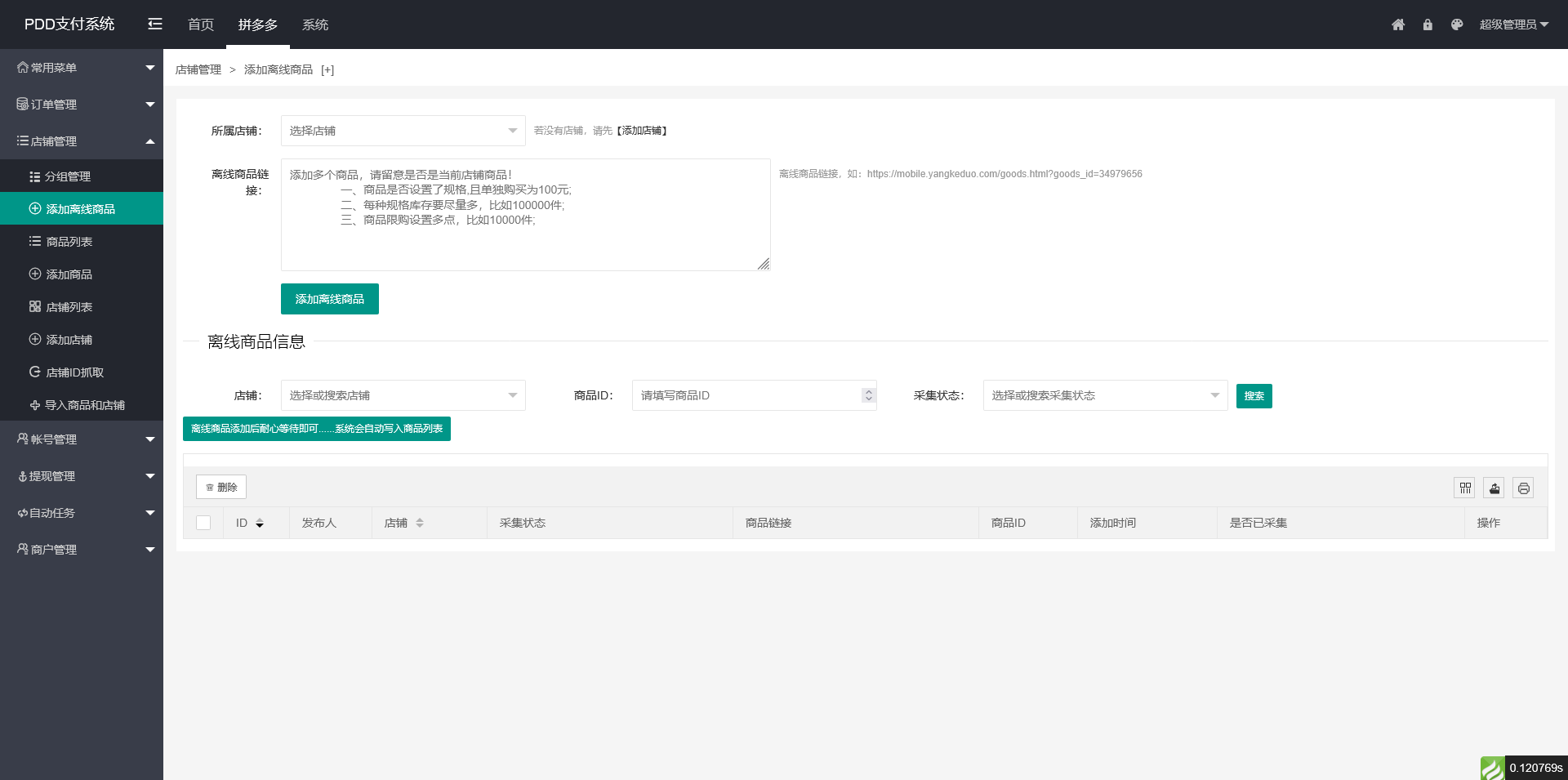The height and width of the screenshot is (780, 1568).
Task: Click the column filter icon
Action: click(1465, 488)
